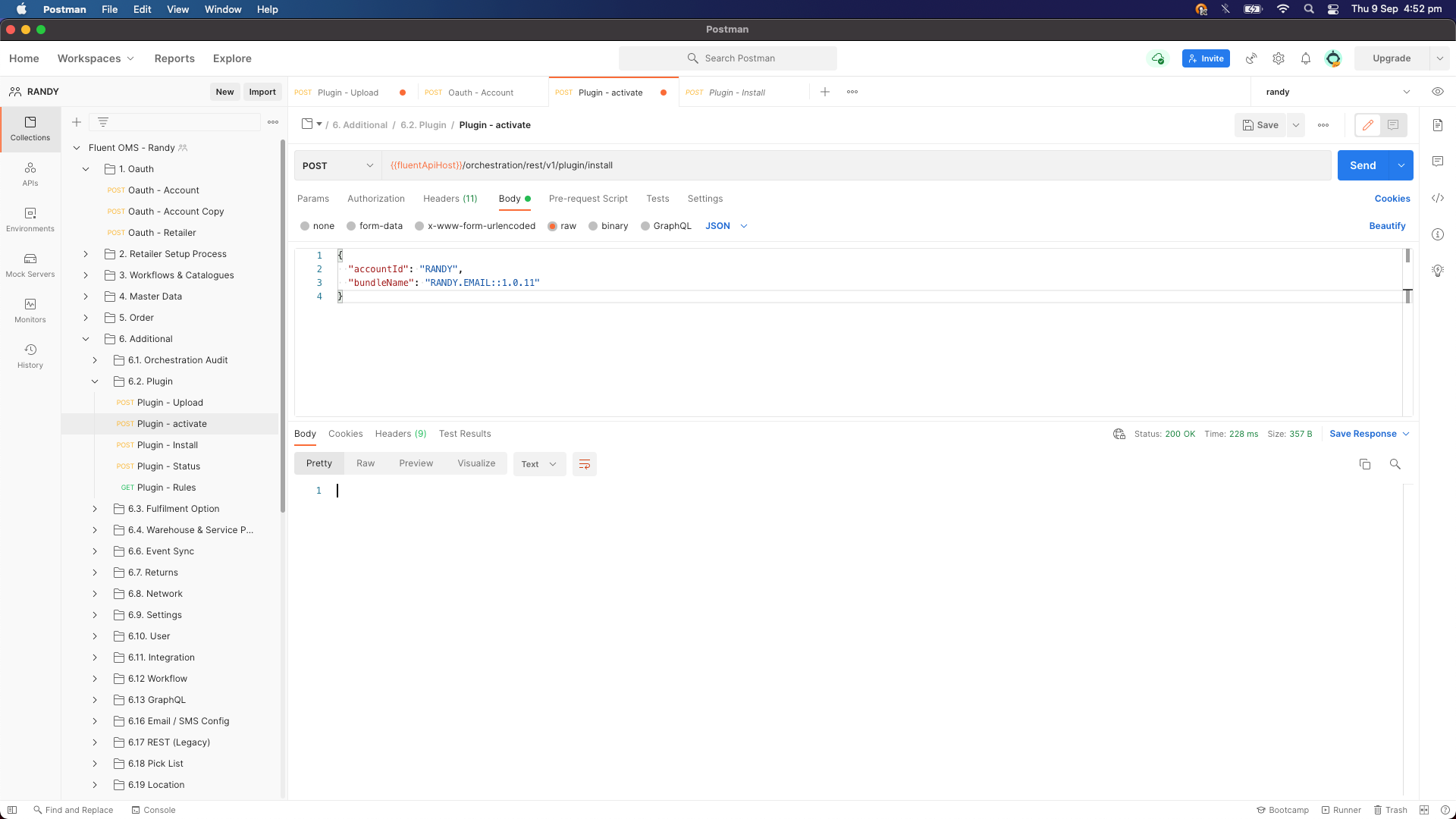This screenshot has height=819, width=1456.
Task: Expand the 6.3. Fulfilment Option folder
Action: pos(95,509)
